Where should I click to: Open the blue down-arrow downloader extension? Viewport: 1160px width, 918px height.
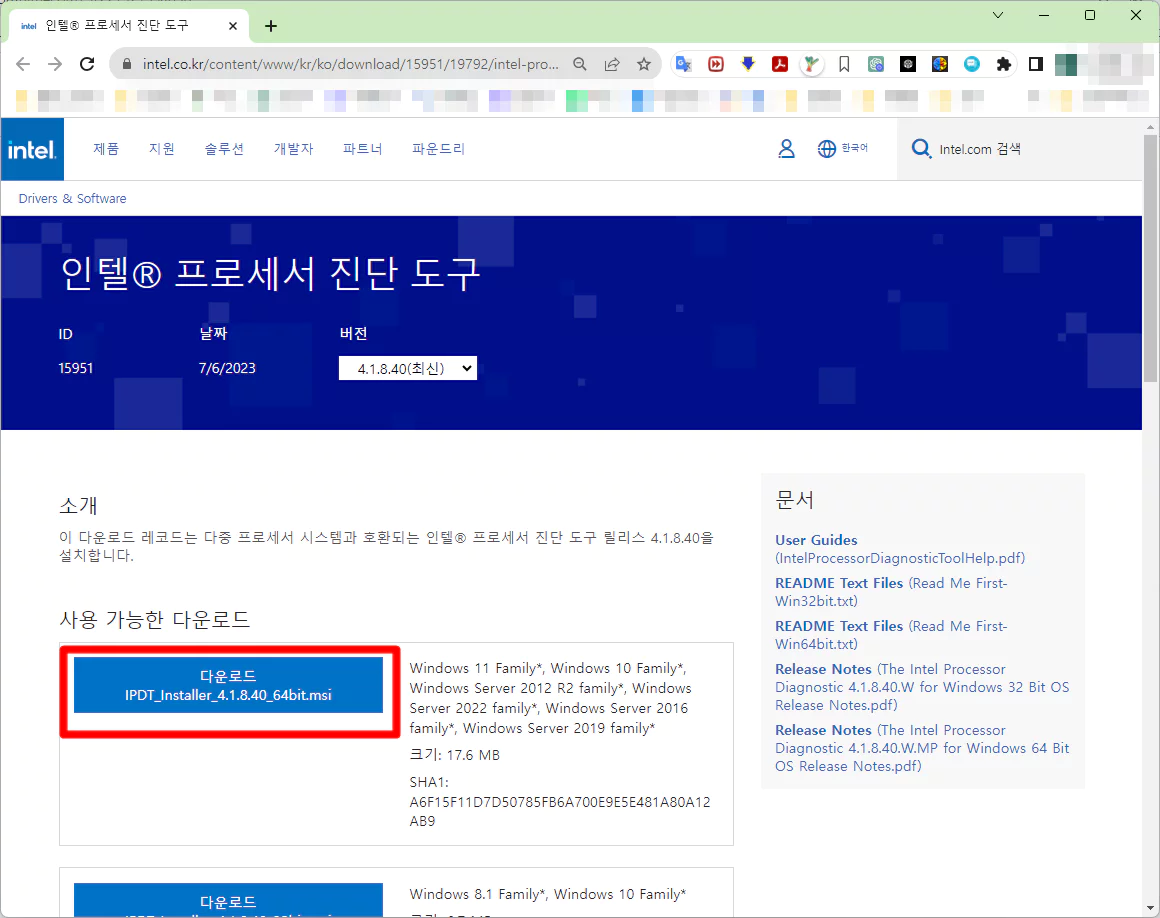748,64
